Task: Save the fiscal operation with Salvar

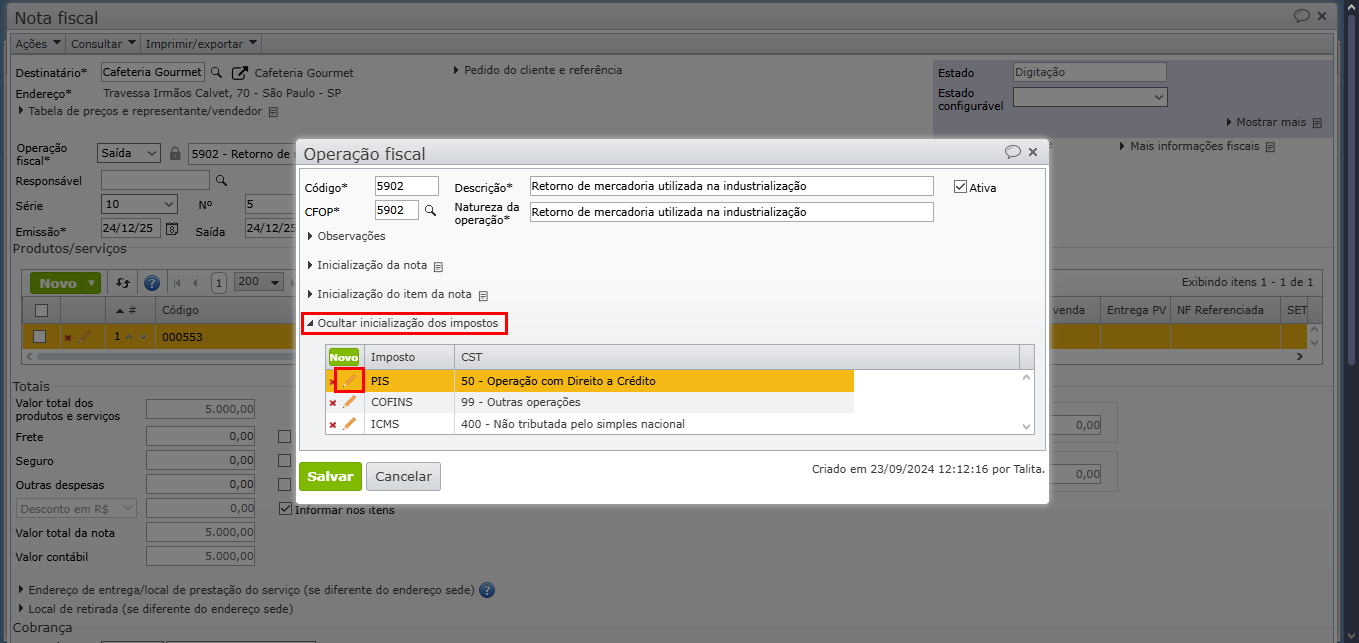Action: 330,477
